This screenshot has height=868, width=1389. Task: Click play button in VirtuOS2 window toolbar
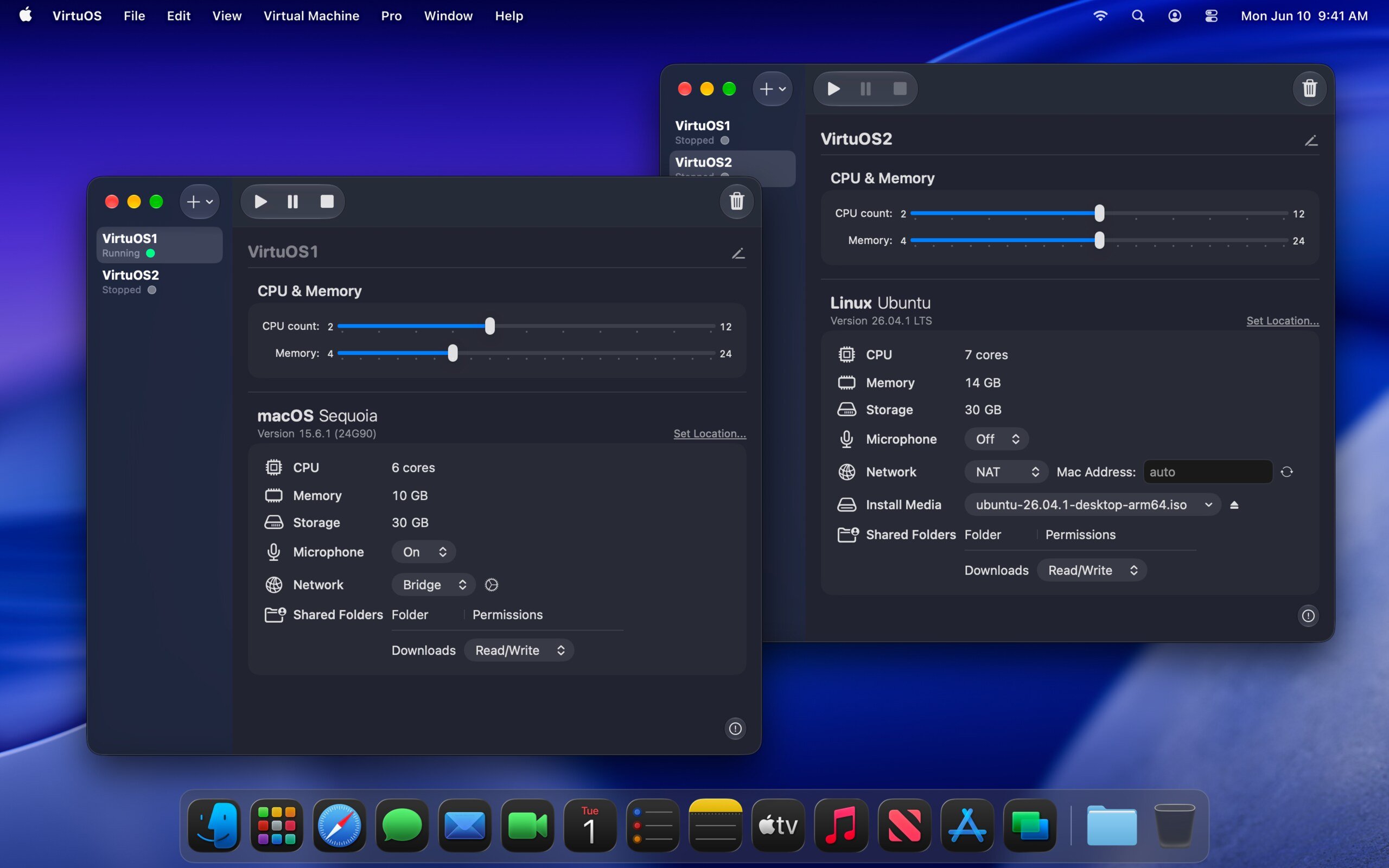pyautogui.click(x=833, y=88)
